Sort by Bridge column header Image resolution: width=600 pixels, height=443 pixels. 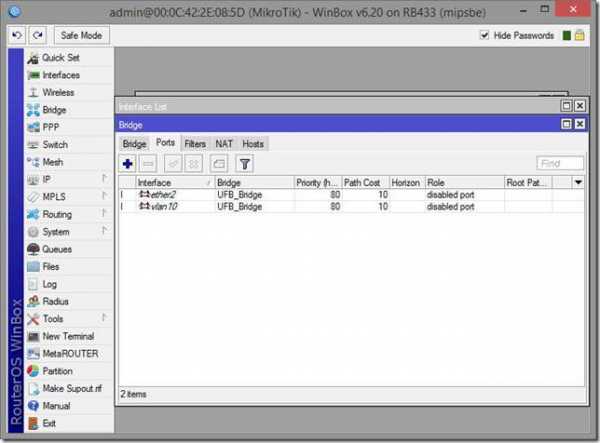click(254, 183)
